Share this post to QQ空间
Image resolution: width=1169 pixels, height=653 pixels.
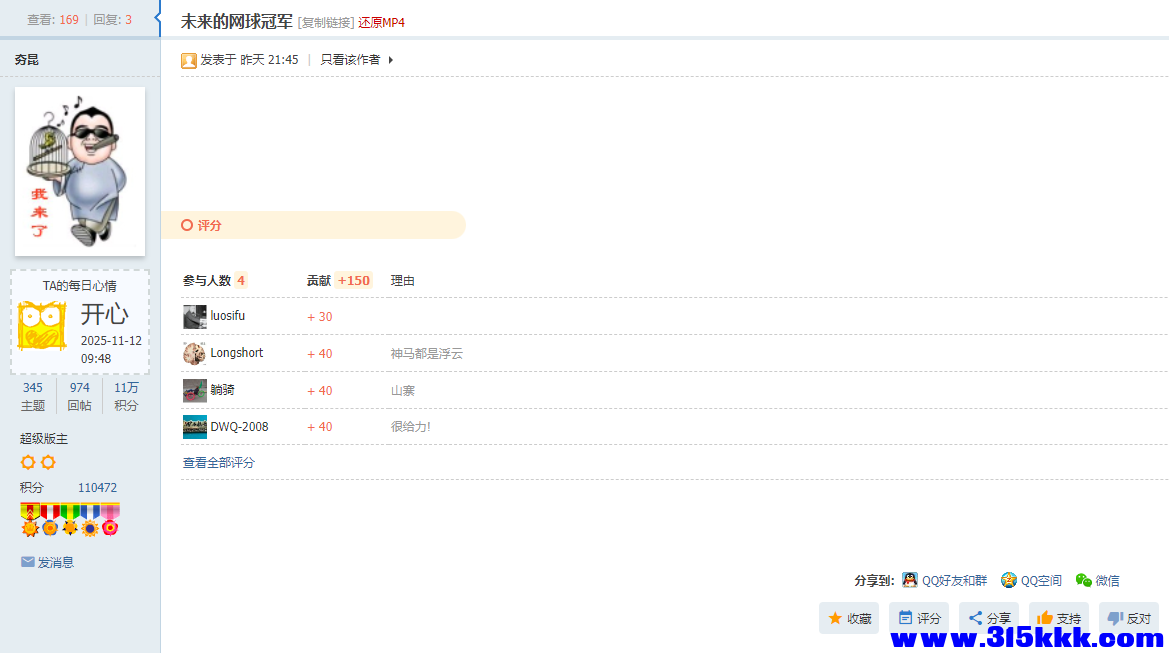(x=1030, y=580)
